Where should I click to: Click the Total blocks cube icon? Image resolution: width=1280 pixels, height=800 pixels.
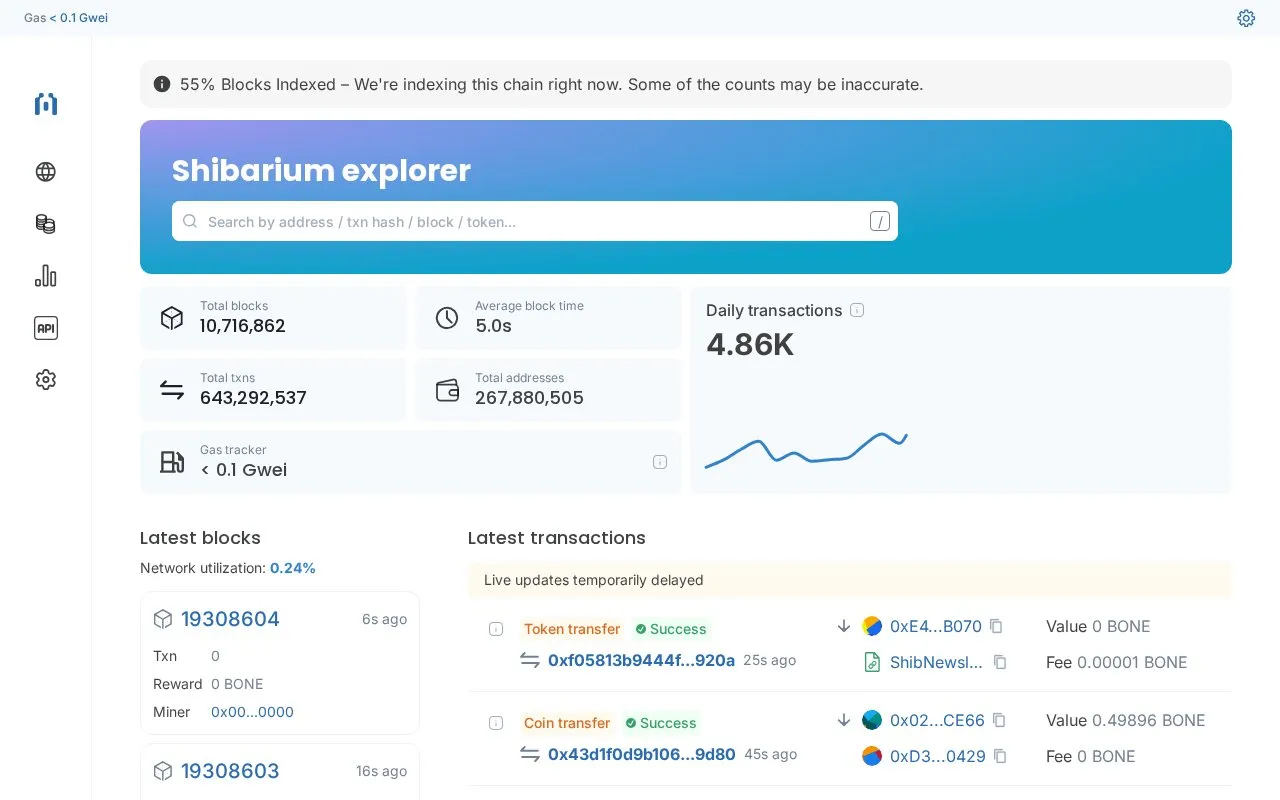(172, 318)
